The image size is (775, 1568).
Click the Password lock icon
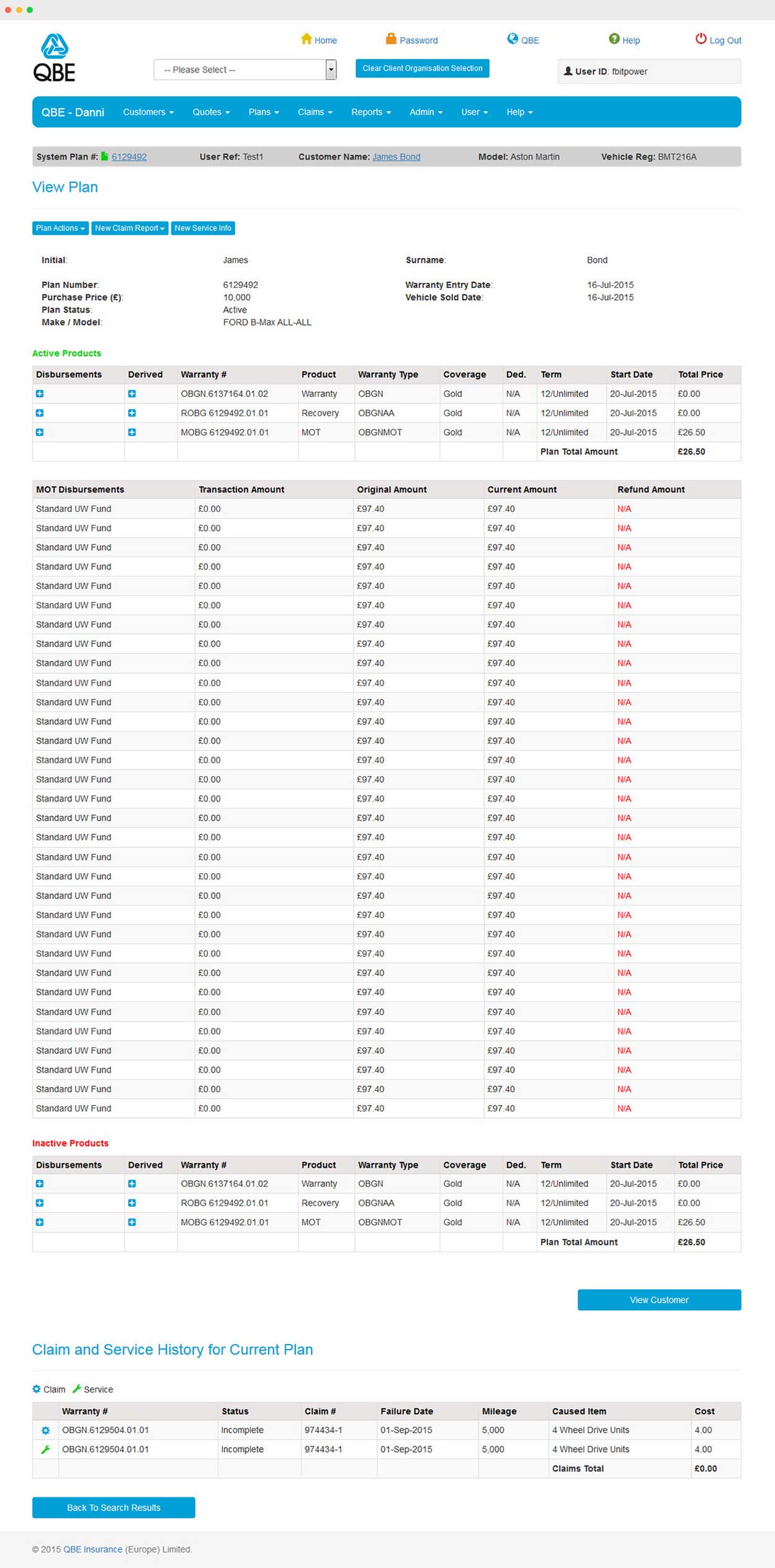[391, 39]
